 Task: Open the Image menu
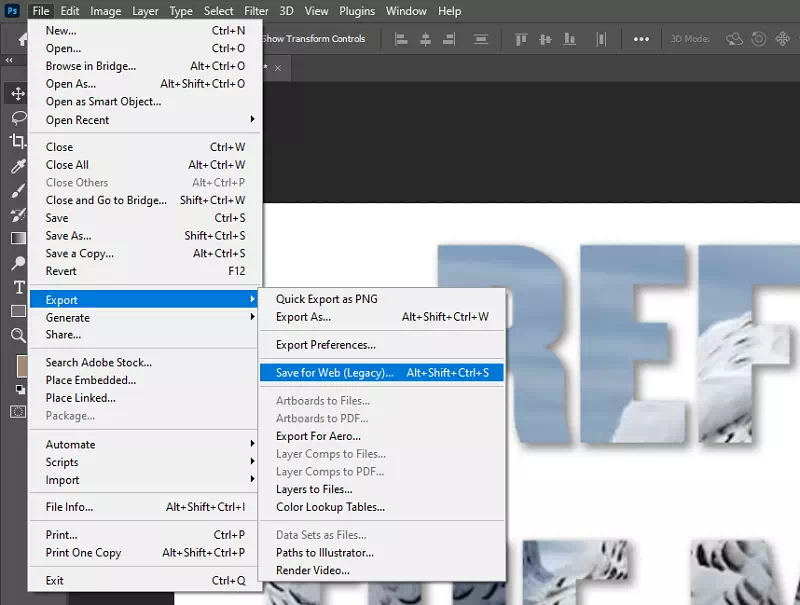tap(106, 11)
